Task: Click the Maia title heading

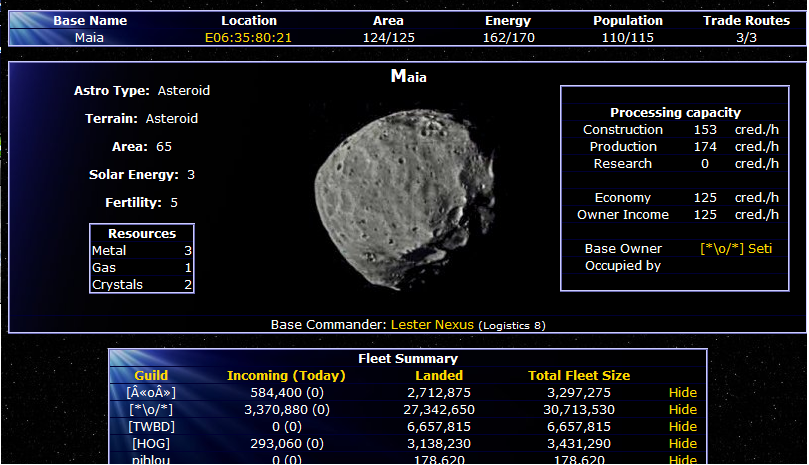Action: (409, 76)
